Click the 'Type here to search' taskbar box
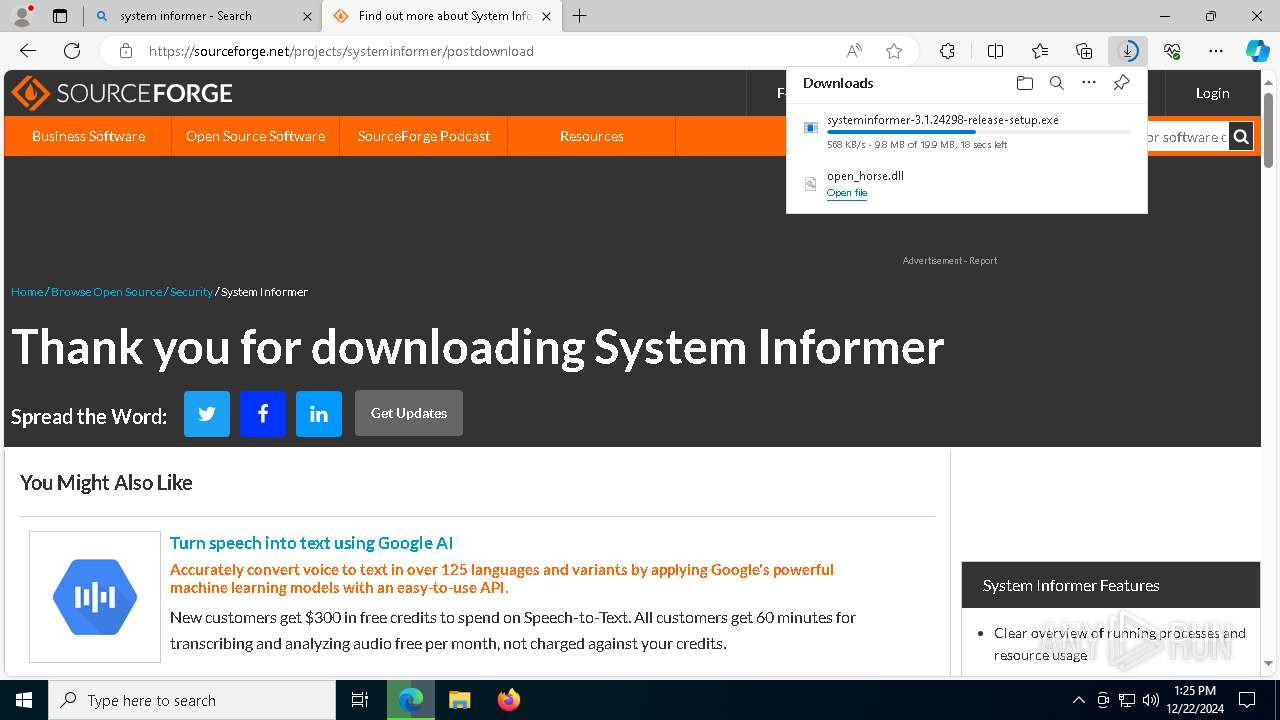Image resolution: width=1280 pixels, height=720 pixels. (192, 700)
